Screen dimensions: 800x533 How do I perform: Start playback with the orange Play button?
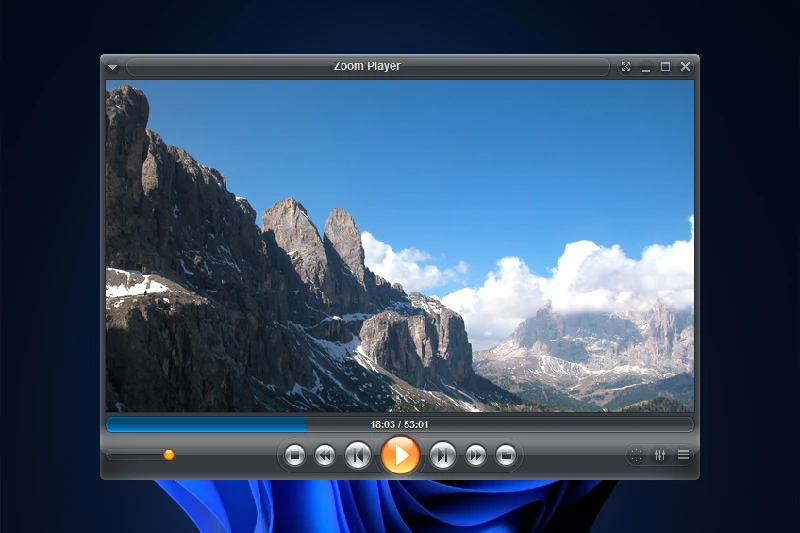pos(401,455)
